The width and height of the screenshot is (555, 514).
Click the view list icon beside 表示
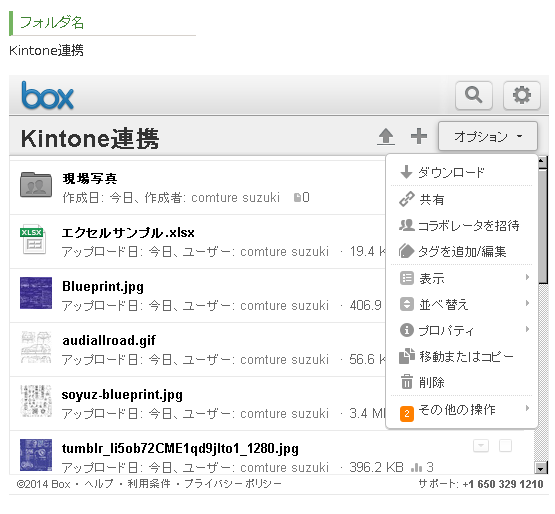pyautogui.click(x=407, y=278)
